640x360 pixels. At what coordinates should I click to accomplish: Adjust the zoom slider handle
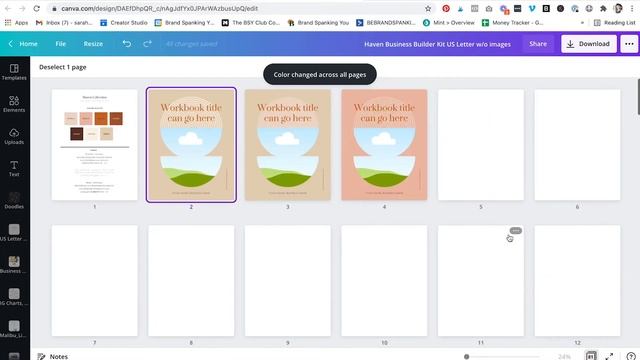point(467,356)
